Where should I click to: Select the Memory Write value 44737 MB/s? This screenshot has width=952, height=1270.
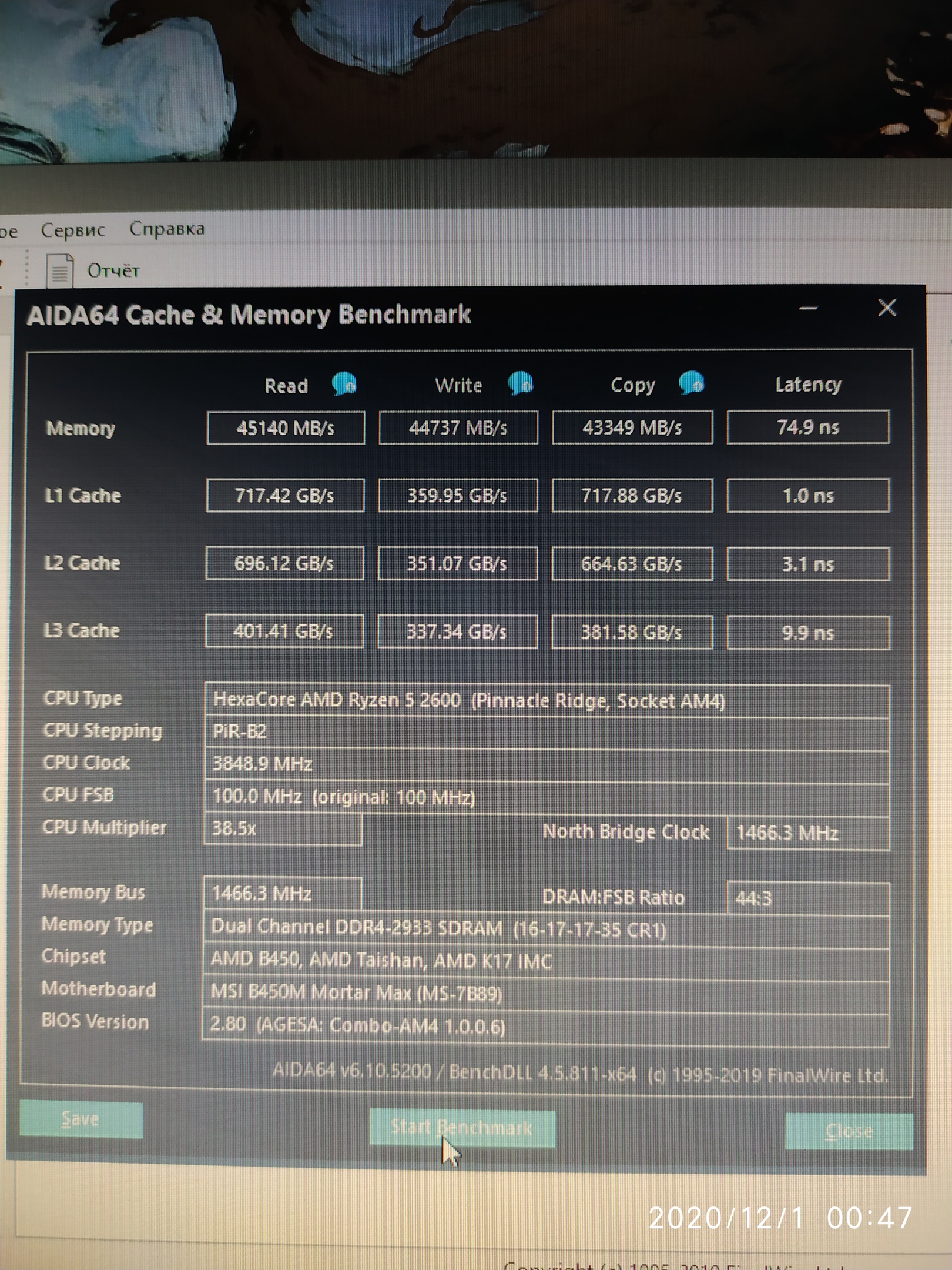458,427
